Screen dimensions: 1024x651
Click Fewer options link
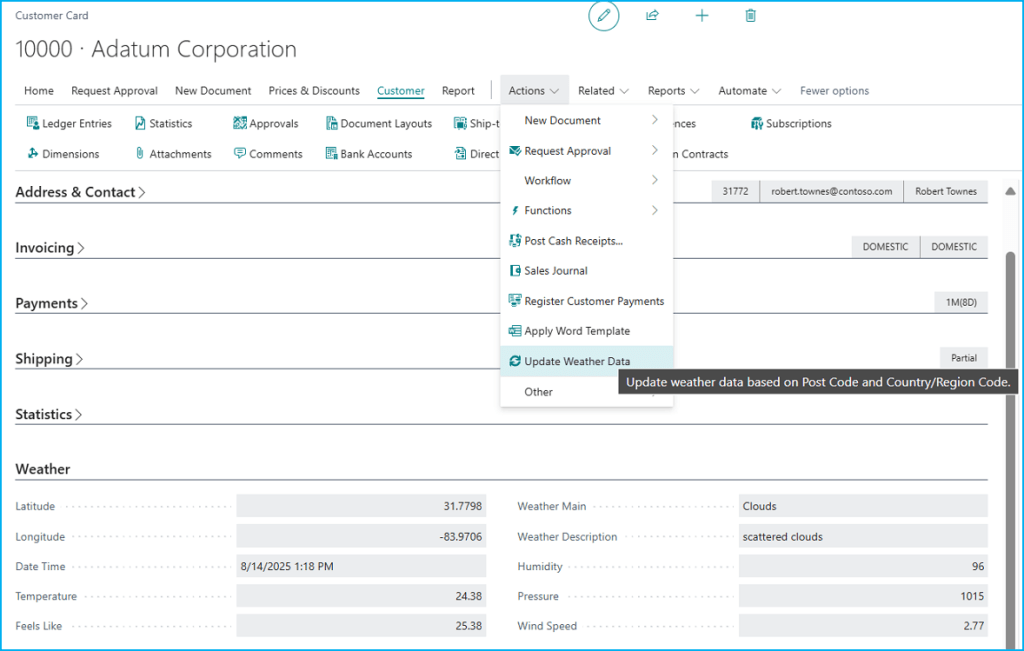pos(834,91)
